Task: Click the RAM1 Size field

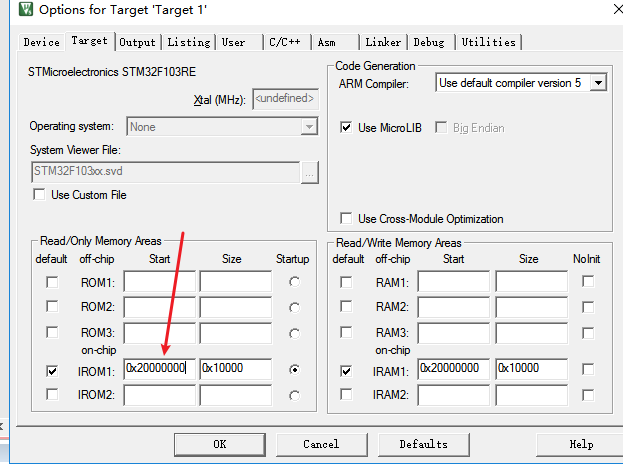Action: (x=532, y=282)
